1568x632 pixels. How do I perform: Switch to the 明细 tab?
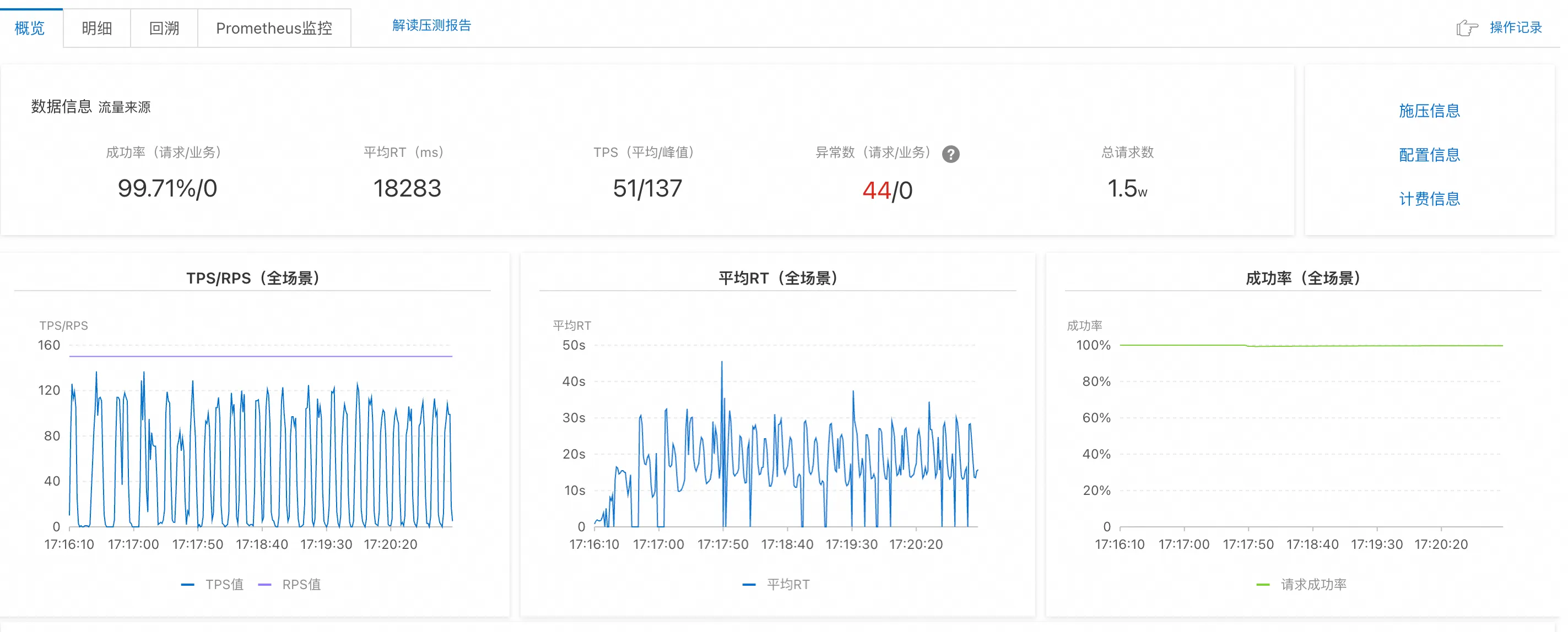(96, 28)
